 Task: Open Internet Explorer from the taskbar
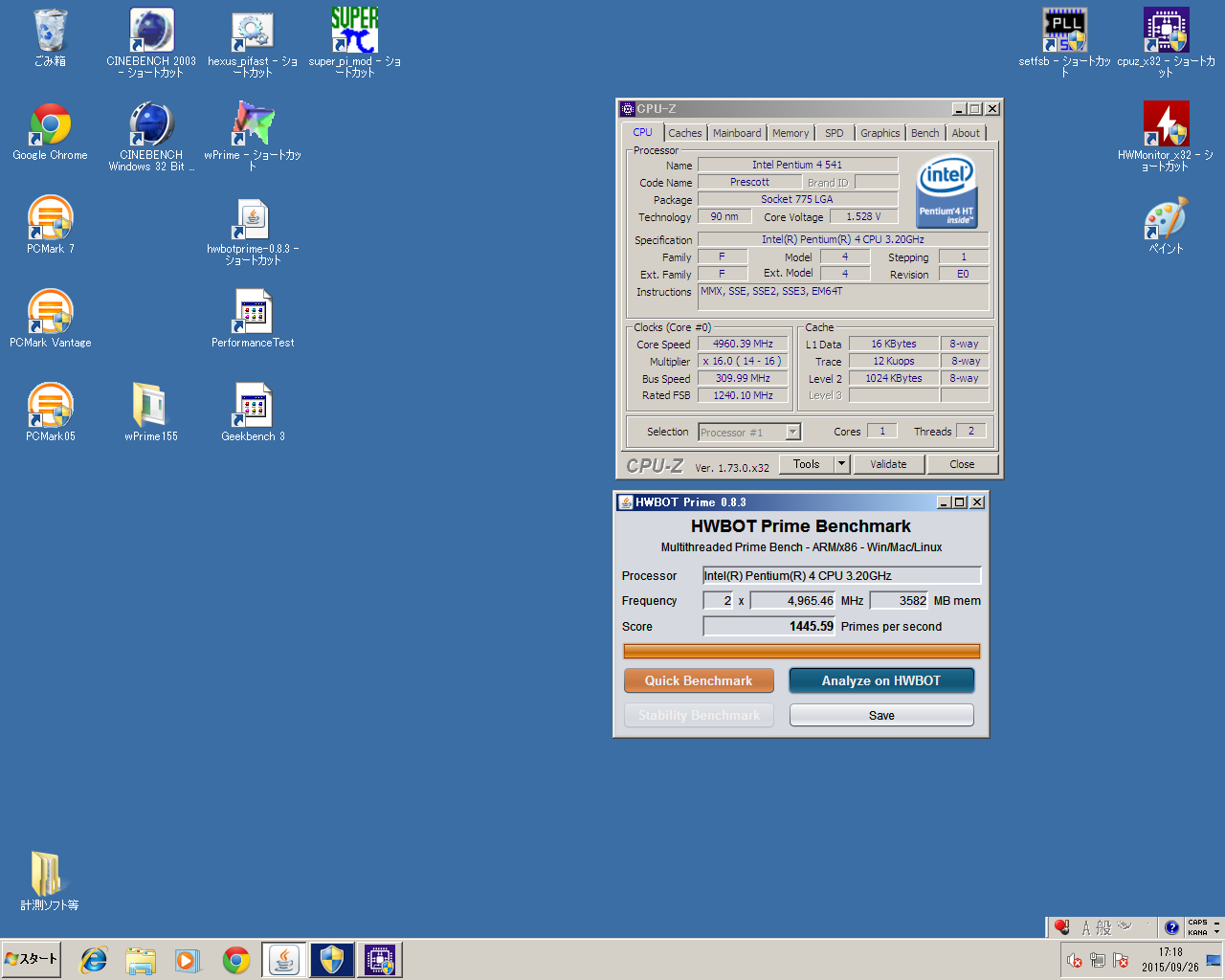coord(93,960)
